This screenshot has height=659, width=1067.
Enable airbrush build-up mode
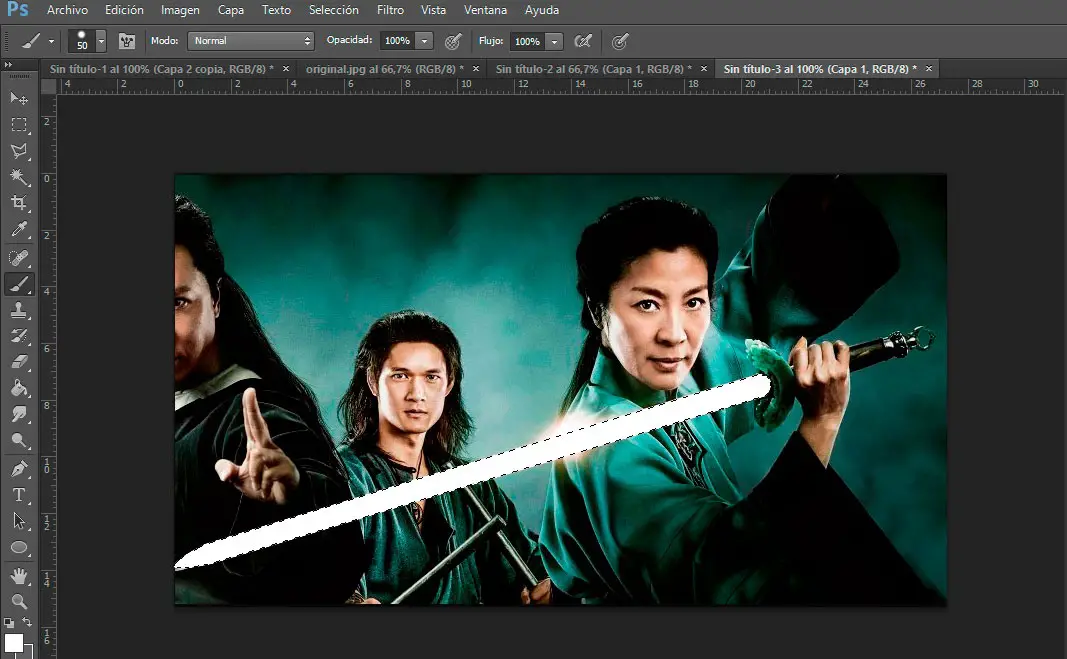click(583, 42)
